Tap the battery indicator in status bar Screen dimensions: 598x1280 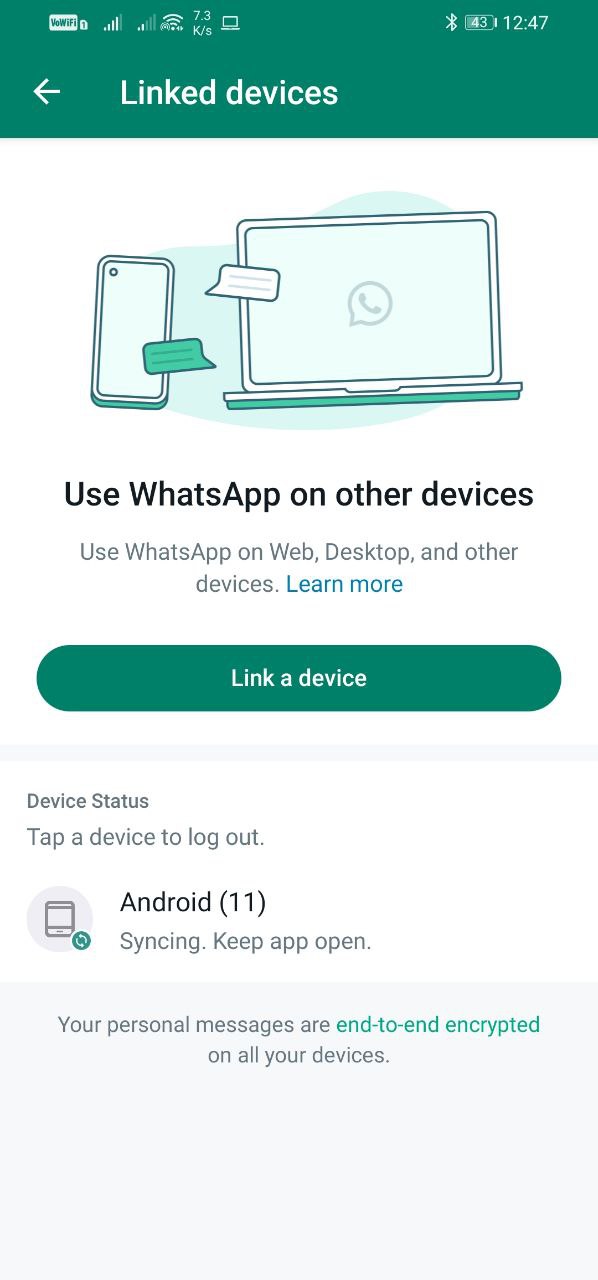coord(480,22)
